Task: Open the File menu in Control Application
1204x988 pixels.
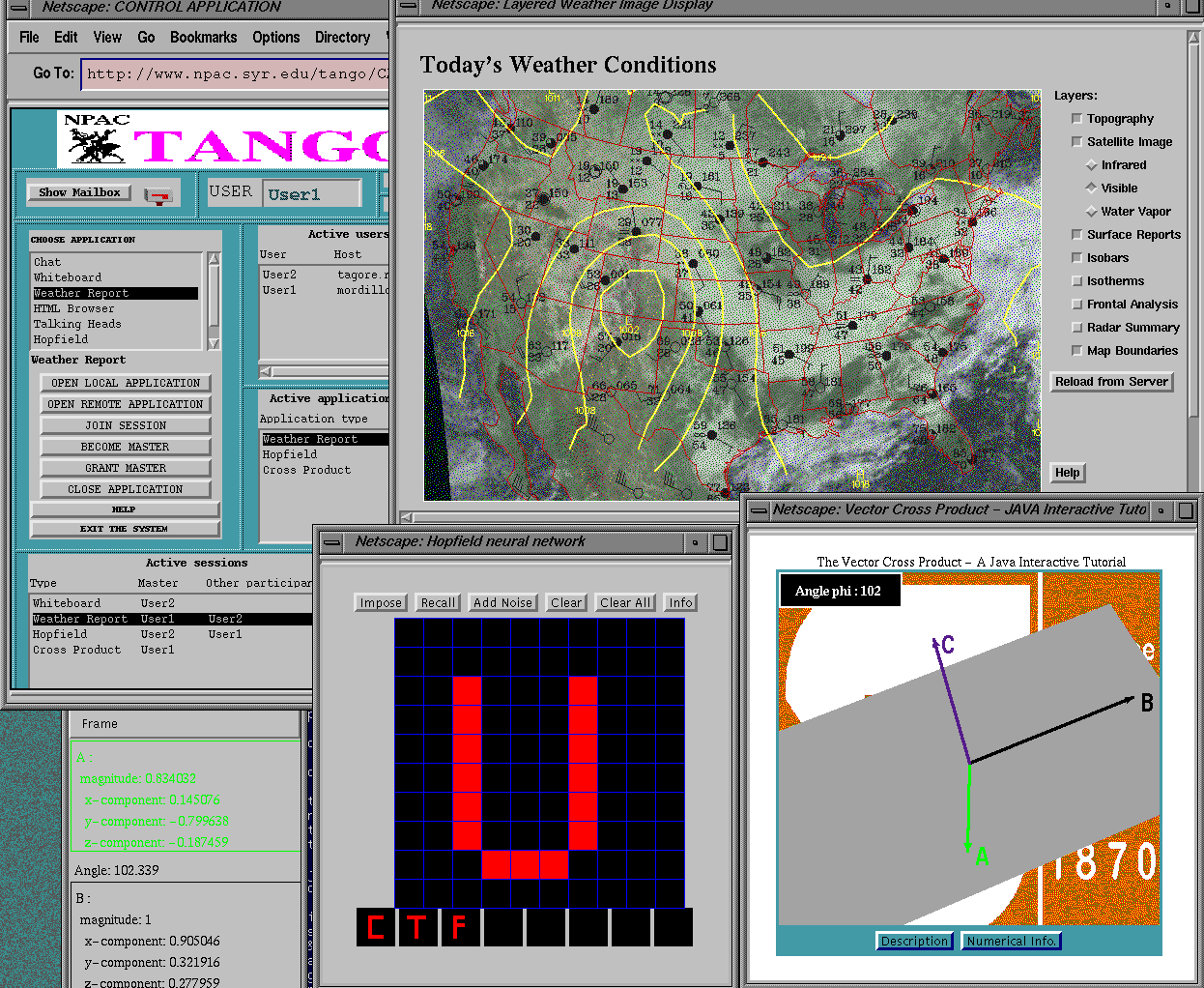Action: [x=29, y=38]
